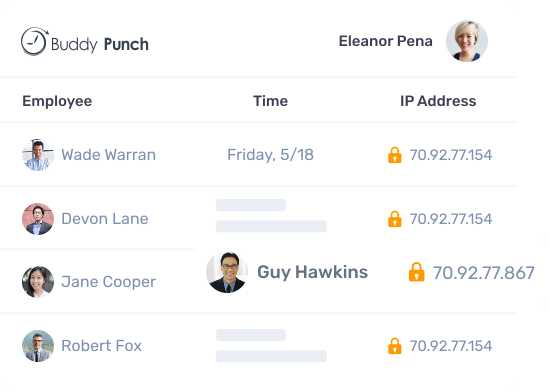Screen dimensions: 550x390
Task: Click Guy Hawkins's avatar in highlighted card
Action: coord(227,272)
